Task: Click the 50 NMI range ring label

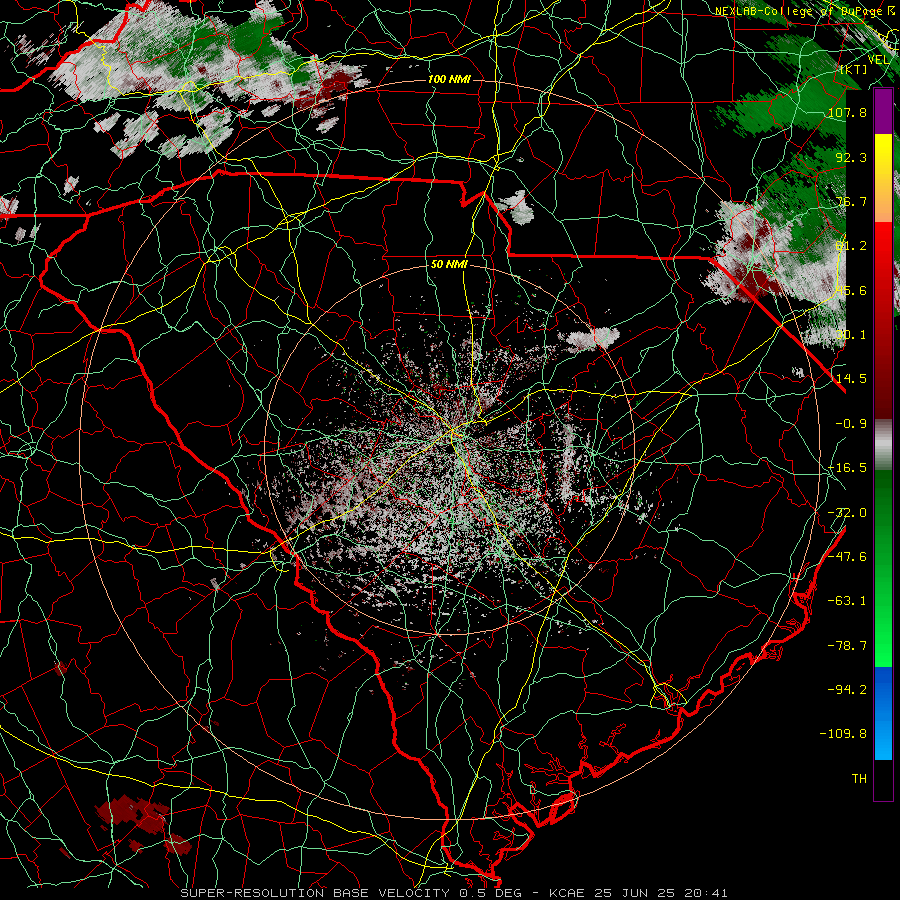Action: click(x=449, y=264)
